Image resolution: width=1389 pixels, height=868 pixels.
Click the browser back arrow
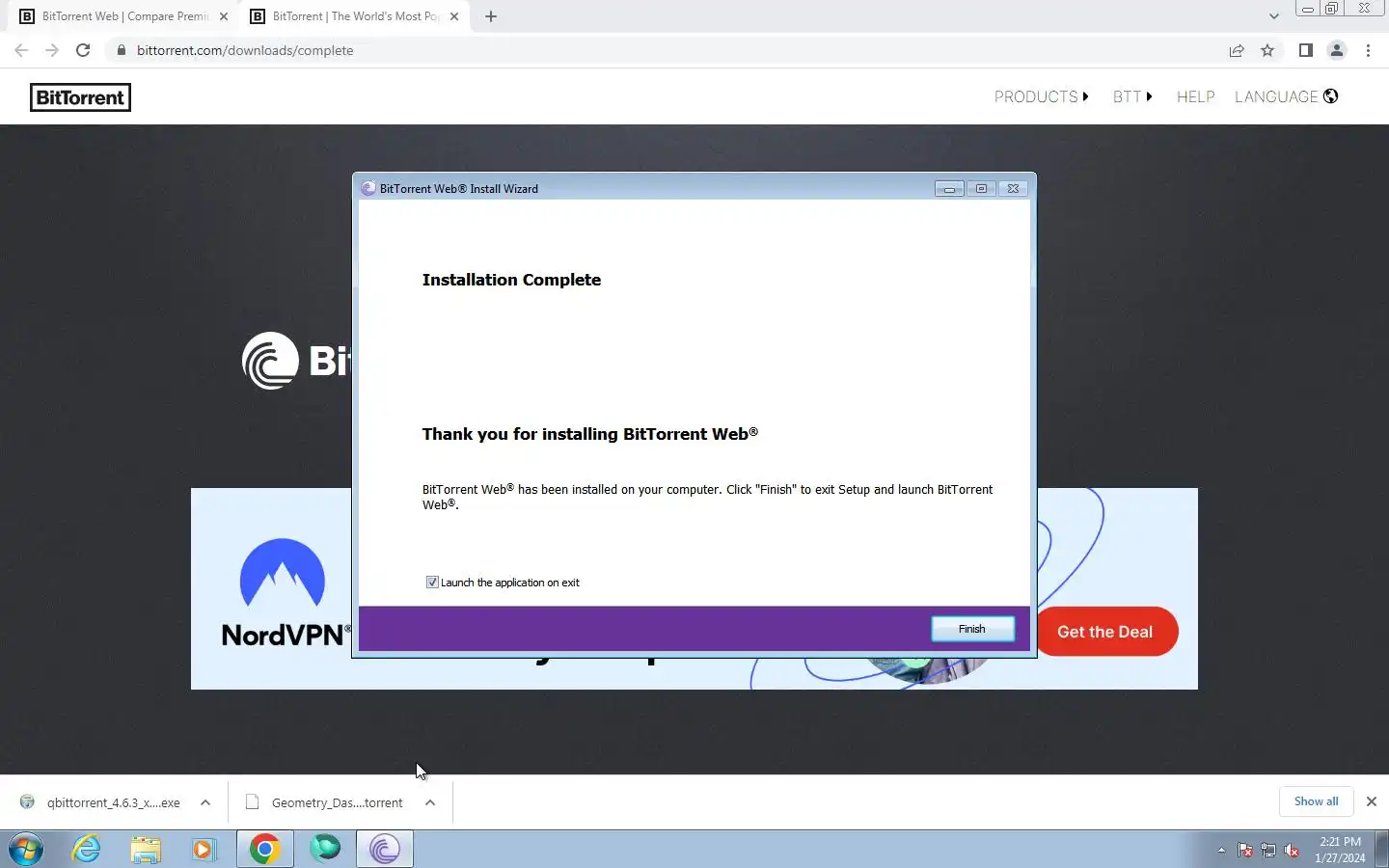coord(21,50)
